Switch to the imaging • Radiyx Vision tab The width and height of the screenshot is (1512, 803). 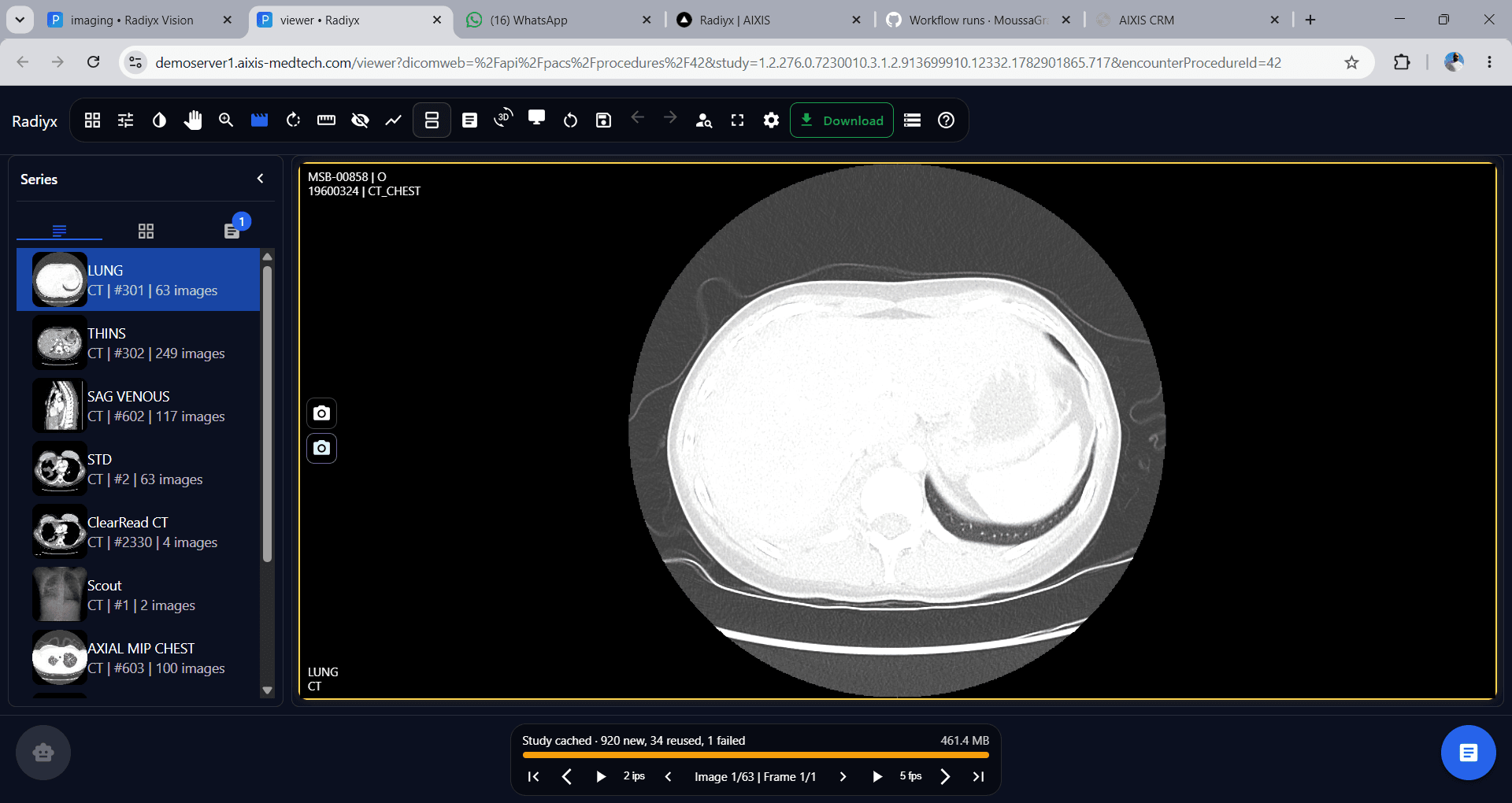[132, 20]
